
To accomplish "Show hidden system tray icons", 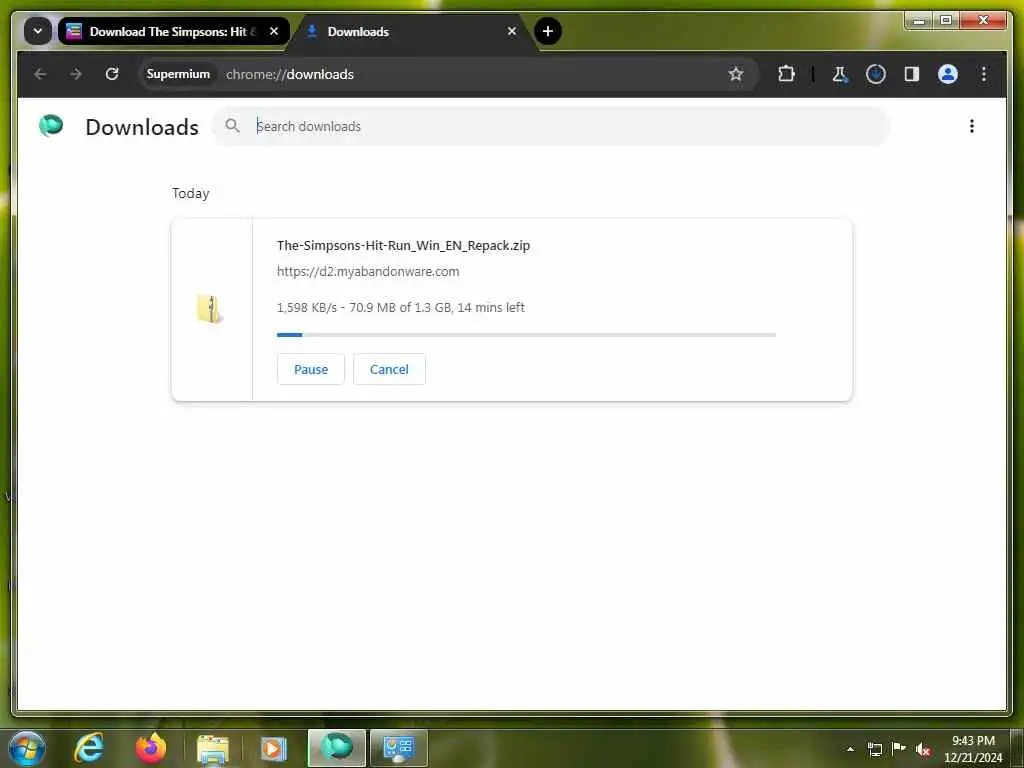I will (x=850, y=749).
